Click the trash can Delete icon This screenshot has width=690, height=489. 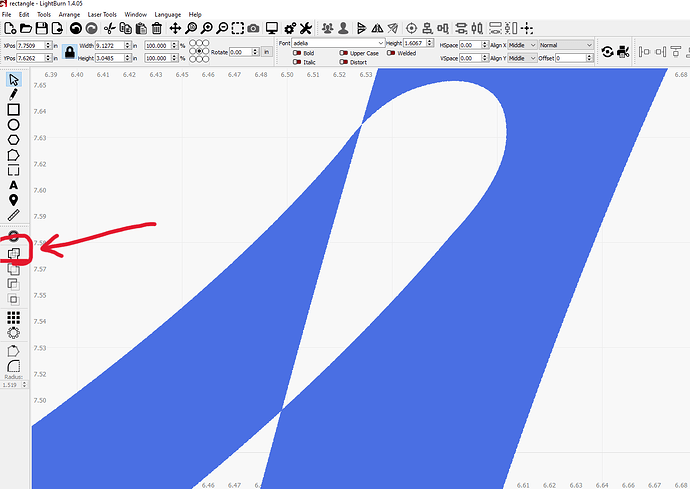(x=156, y=28)
